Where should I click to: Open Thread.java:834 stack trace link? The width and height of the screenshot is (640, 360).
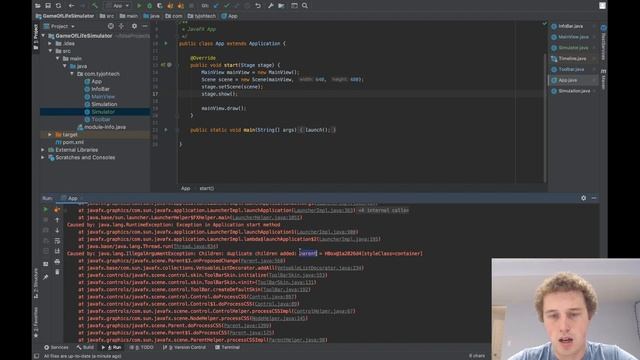194,247
